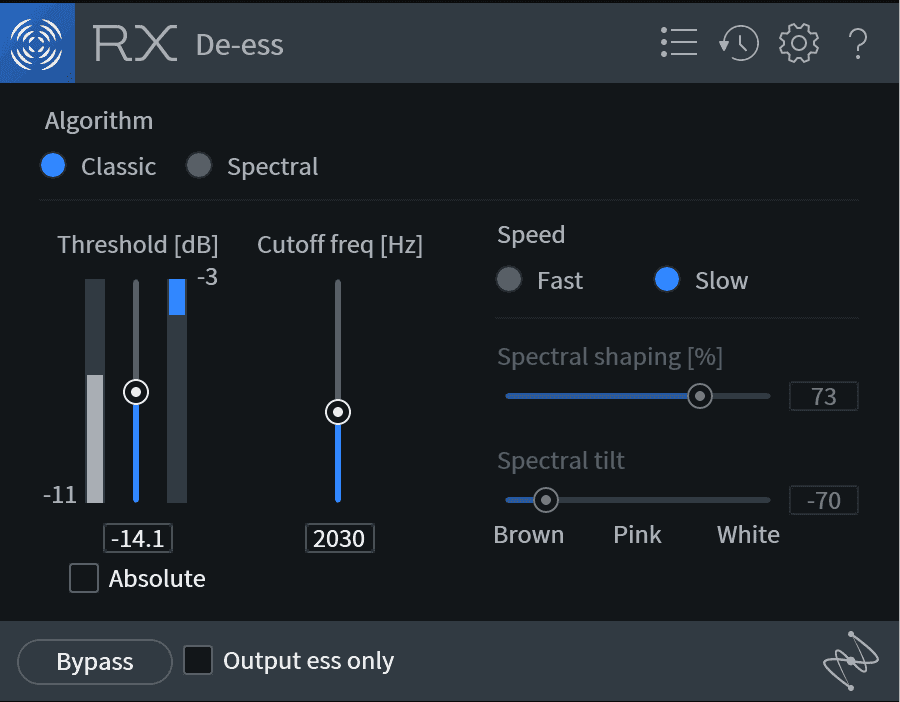Open plugin settings gear icon
900x702 pixels.
coord(798,43)
